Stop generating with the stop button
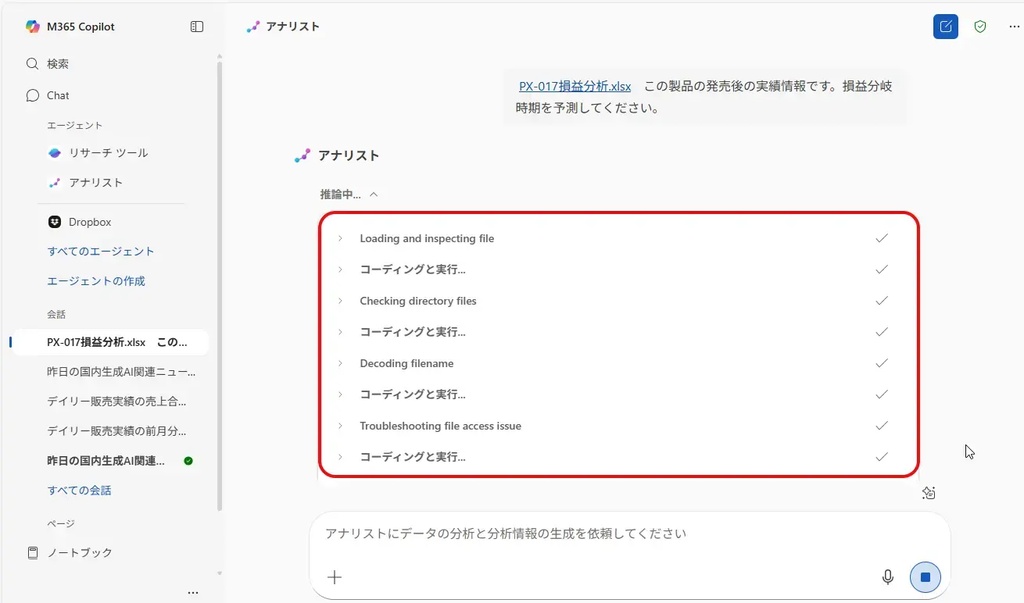 point(925,577)
